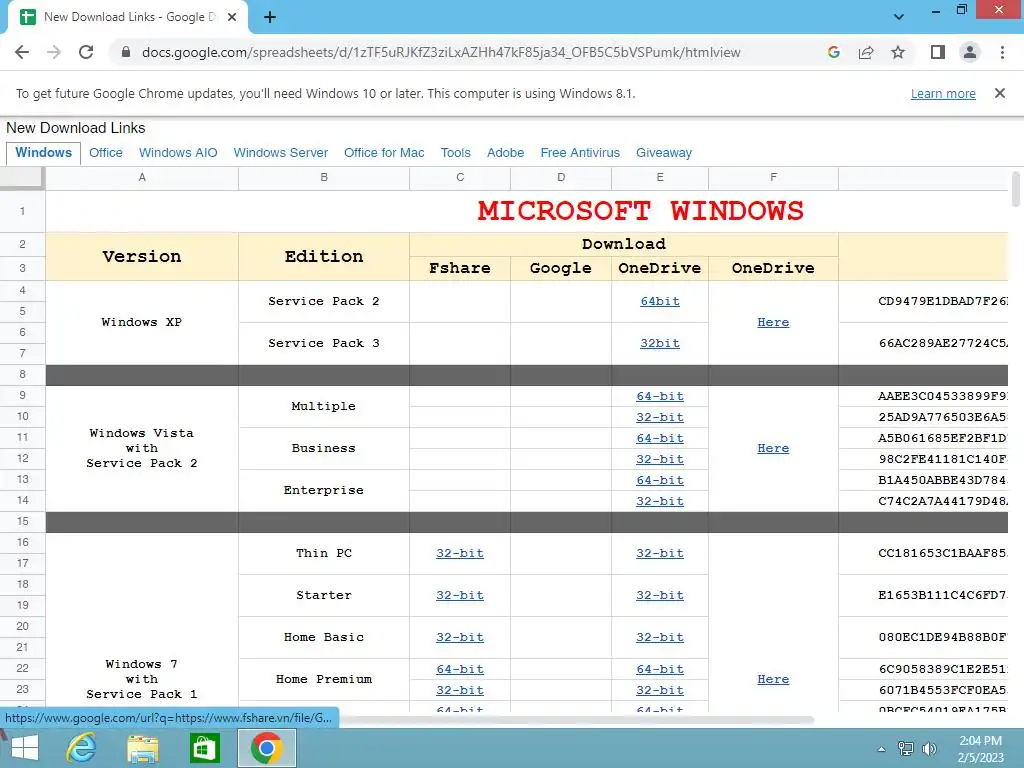Switch to Windows Server sheet tab

pos(281,153)
